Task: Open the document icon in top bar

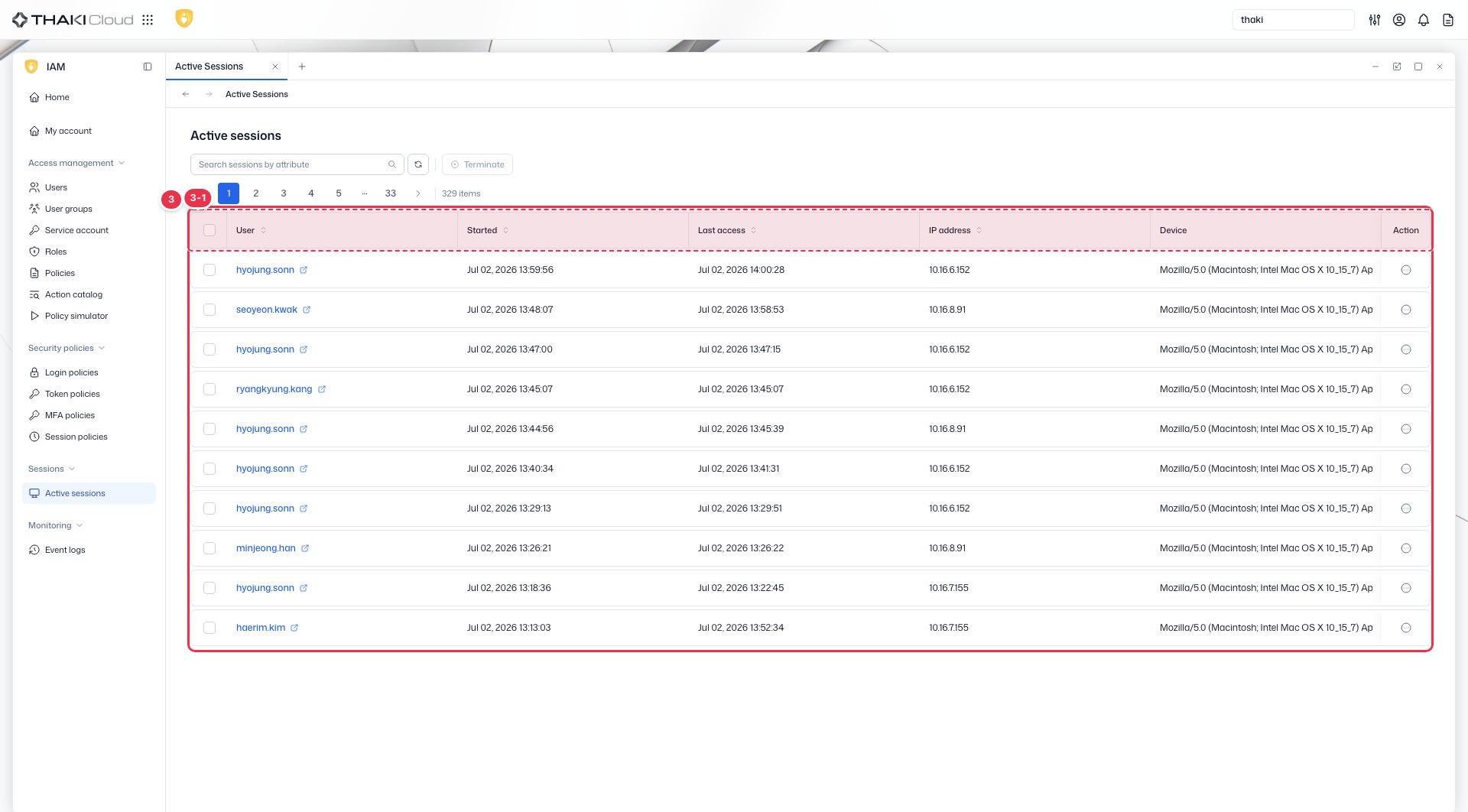Action: click(x=1448, y=20)
